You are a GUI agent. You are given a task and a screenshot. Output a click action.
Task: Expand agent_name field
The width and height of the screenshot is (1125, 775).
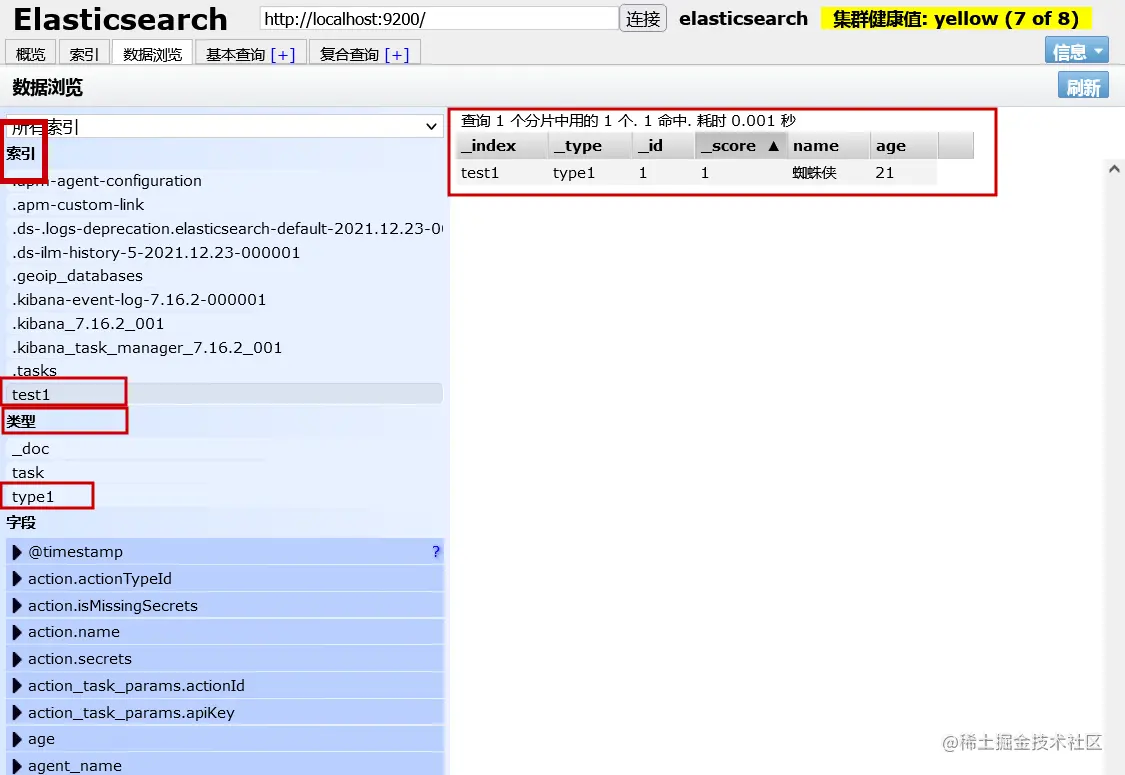(17, 766)
